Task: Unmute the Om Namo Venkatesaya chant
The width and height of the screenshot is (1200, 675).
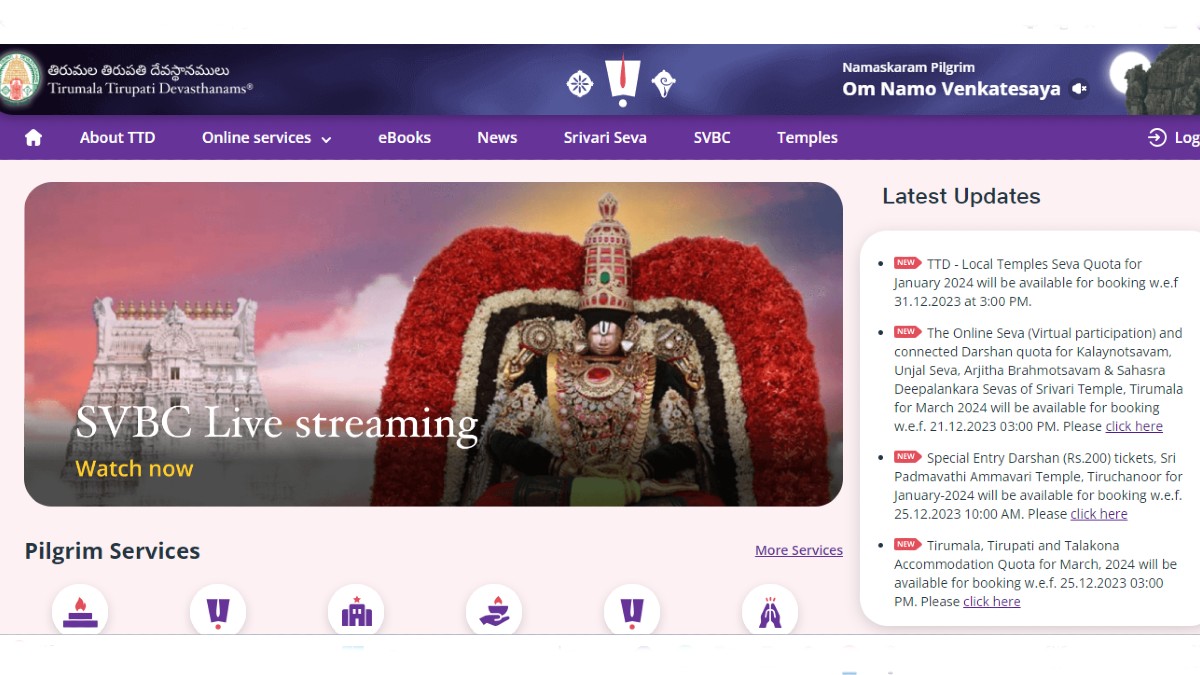Action: tap(1079, 89)
